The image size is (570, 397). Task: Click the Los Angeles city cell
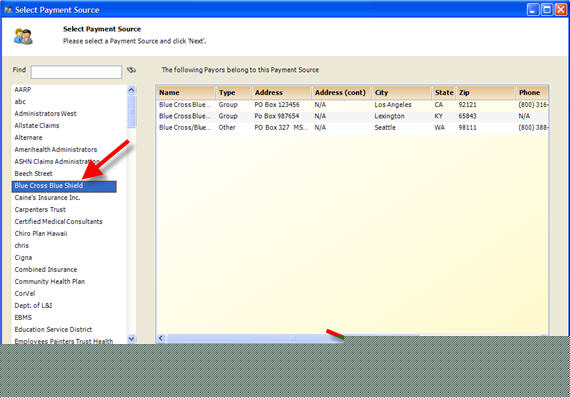(393, 105)
